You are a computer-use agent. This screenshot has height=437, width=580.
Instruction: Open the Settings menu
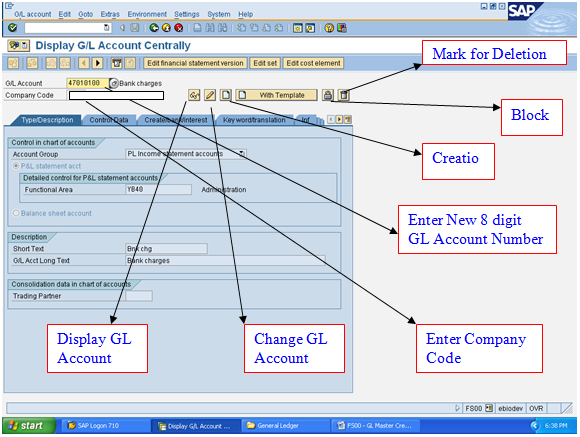pyautogui.click(x=186, y=14)
